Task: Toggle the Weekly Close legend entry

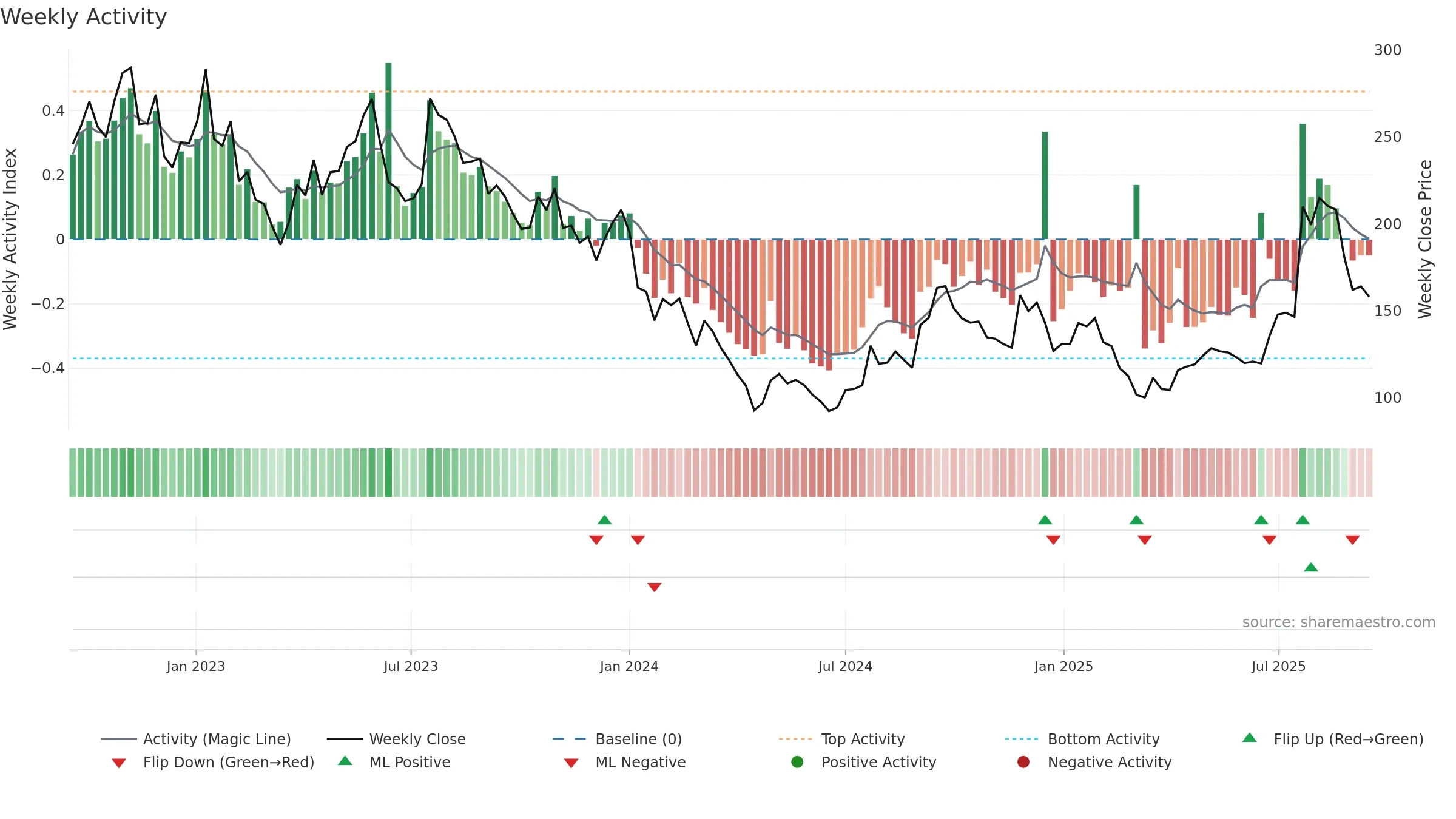Action: pyautogui.click(x=396, y=739)
